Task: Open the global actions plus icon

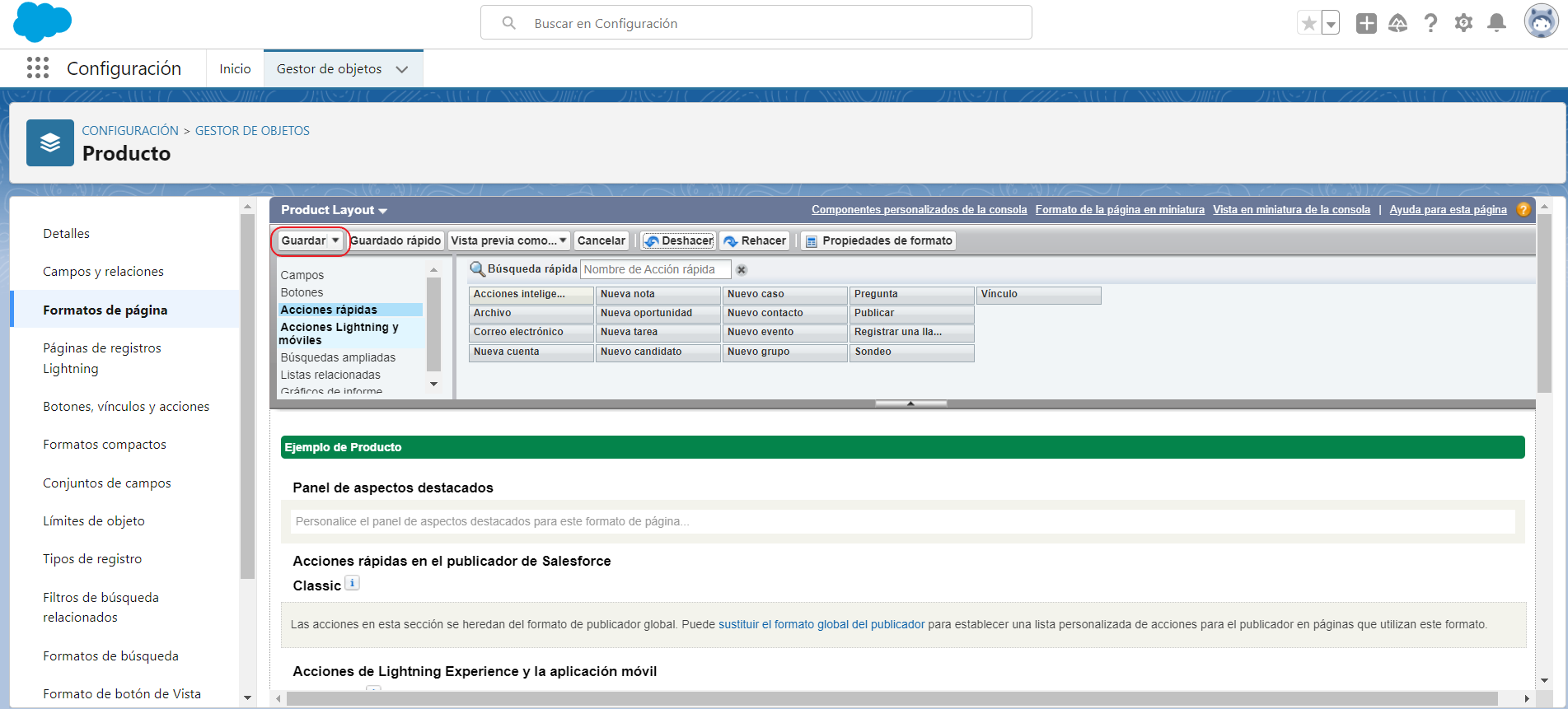Action: point(1366,23)
